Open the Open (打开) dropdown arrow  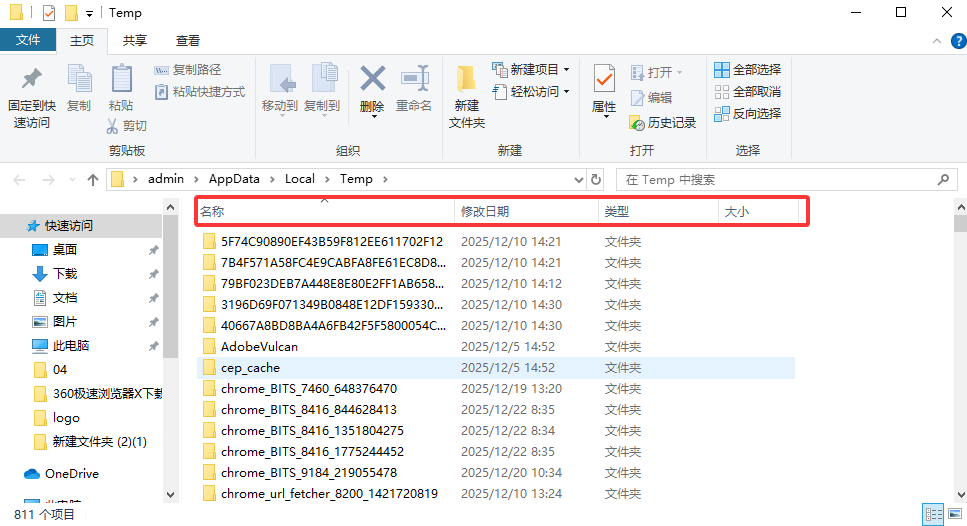679,72
